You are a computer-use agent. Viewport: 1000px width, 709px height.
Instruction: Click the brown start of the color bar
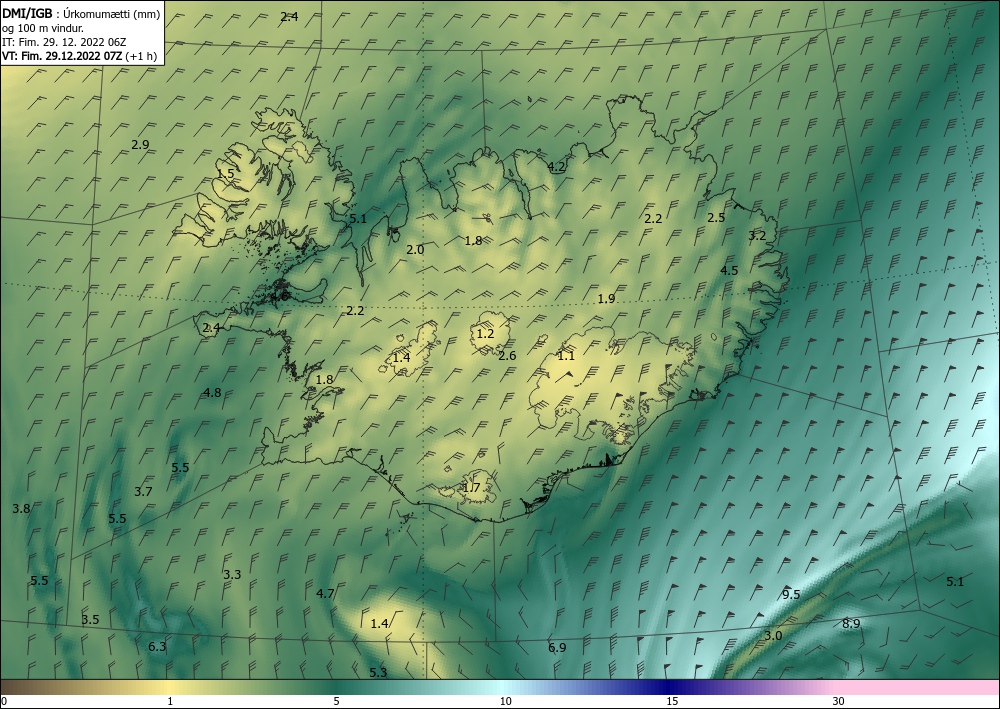click(x=19, y=687)
